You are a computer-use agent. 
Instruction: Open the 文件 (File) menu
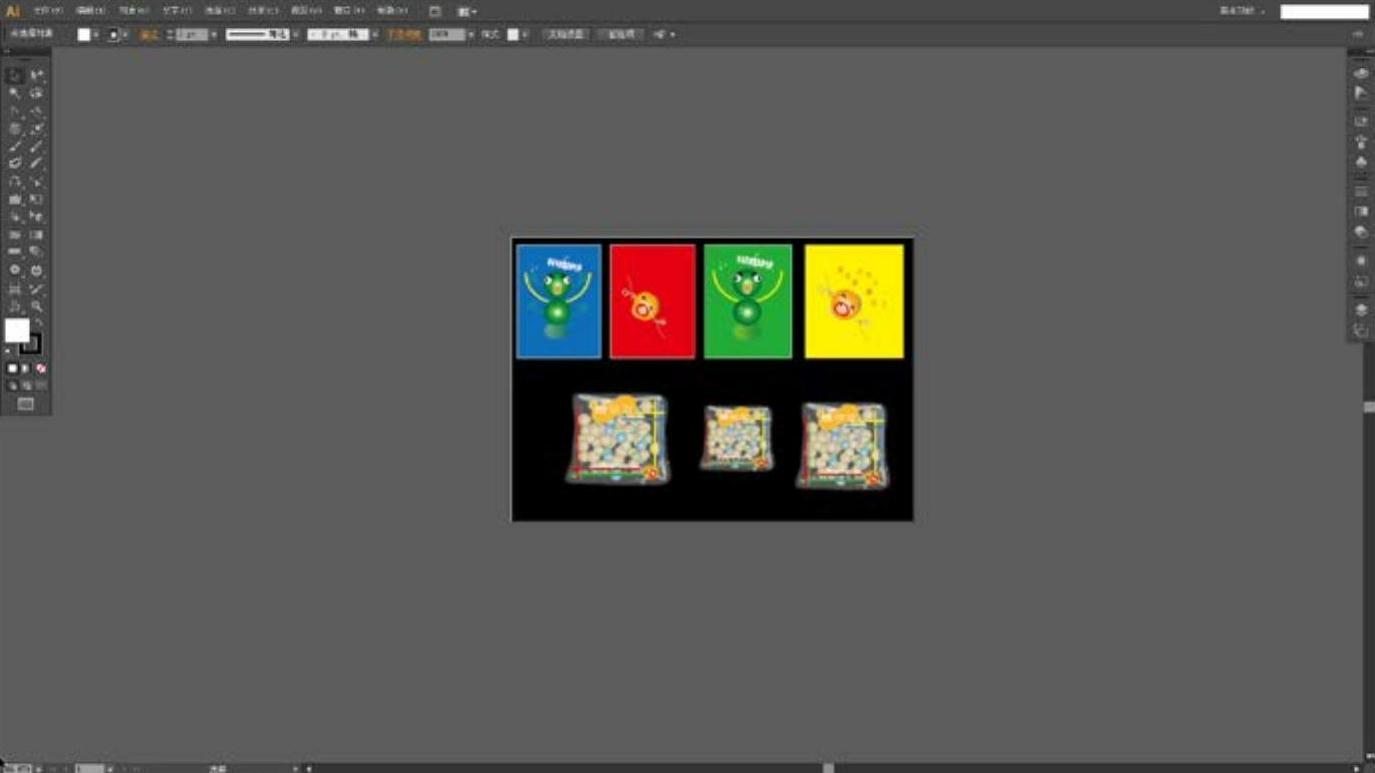coord(47,11)
